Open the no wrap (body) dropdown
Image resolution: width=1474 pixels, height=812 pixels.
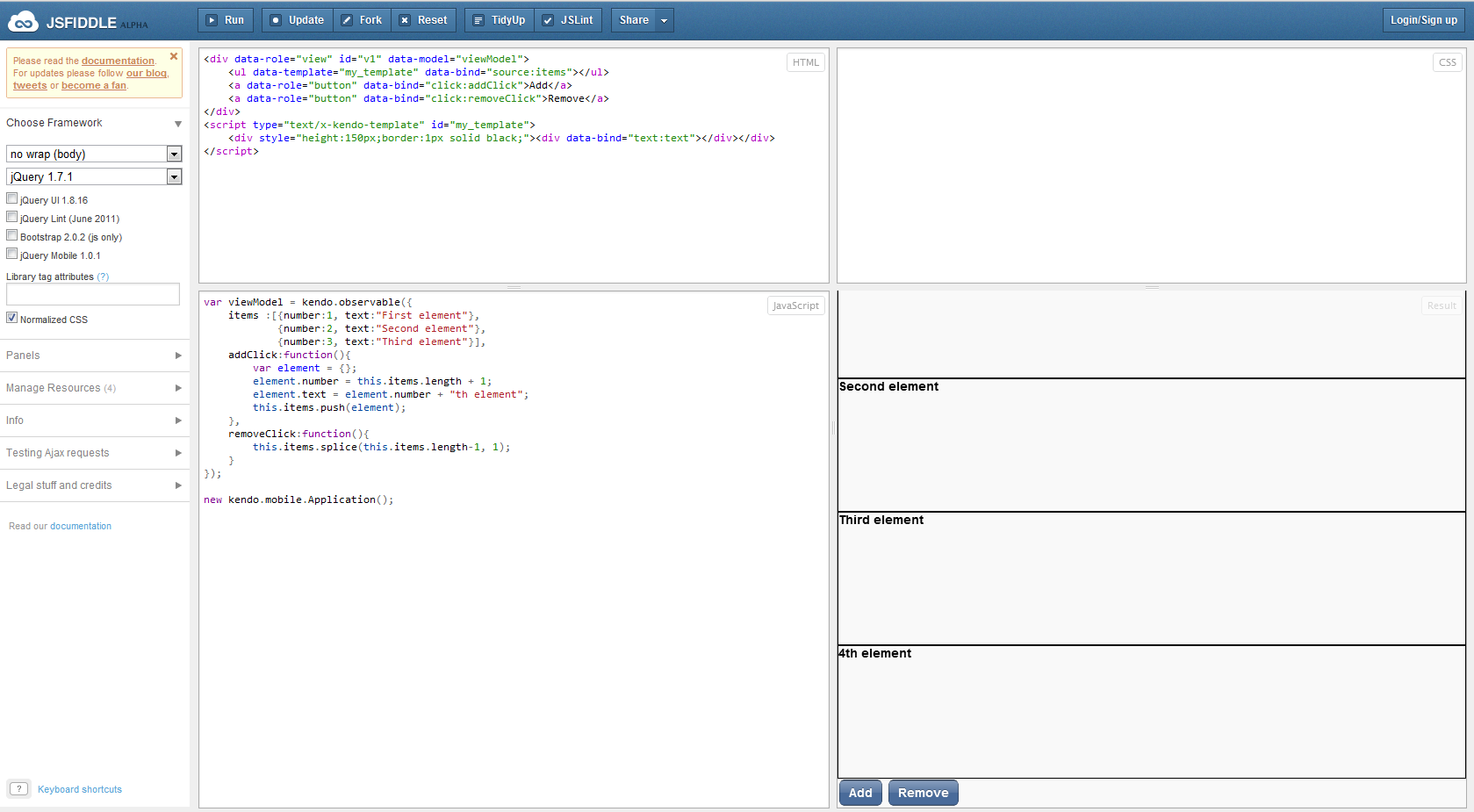point(174,154)
